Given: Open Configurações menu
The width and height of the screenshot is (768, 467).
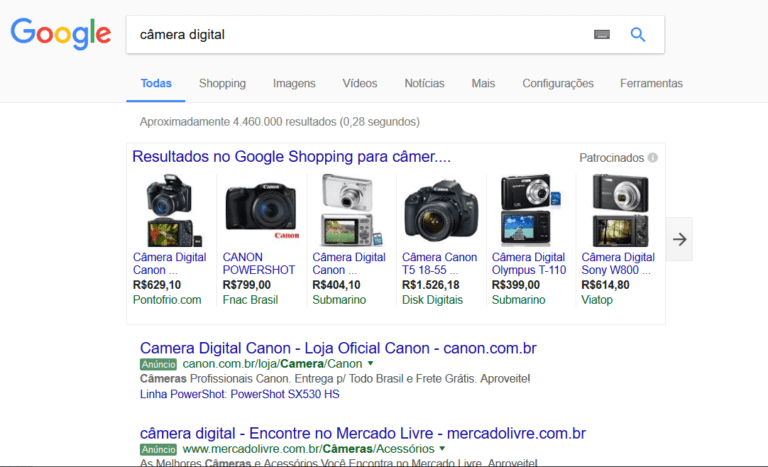Looking at the screenshot, I should pyautogui.click(x=558, y=83).
